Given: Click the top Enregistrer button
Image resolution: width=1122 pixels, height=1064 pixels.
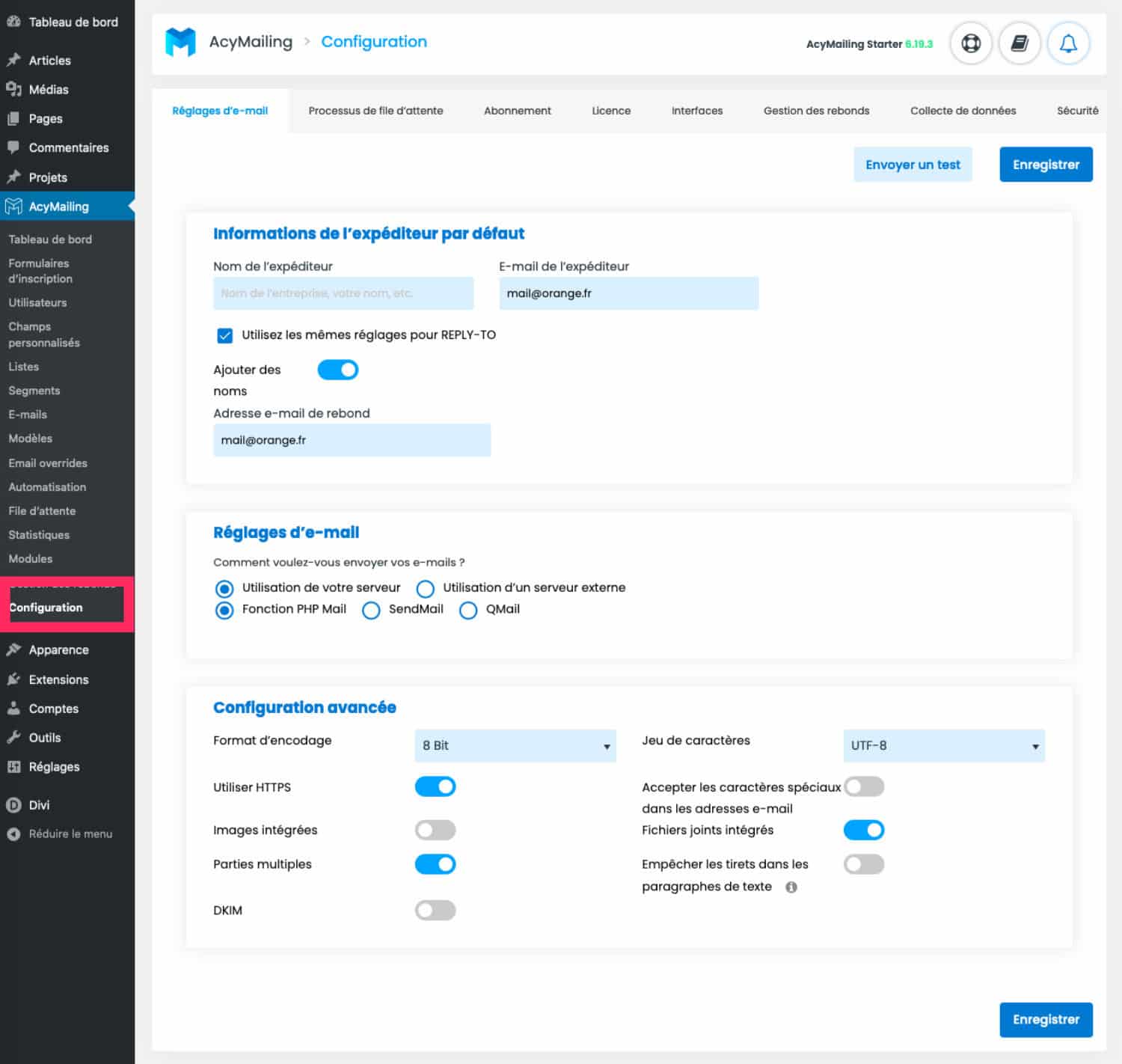Looking at the screenshot, I should (x=1046, y=165).
